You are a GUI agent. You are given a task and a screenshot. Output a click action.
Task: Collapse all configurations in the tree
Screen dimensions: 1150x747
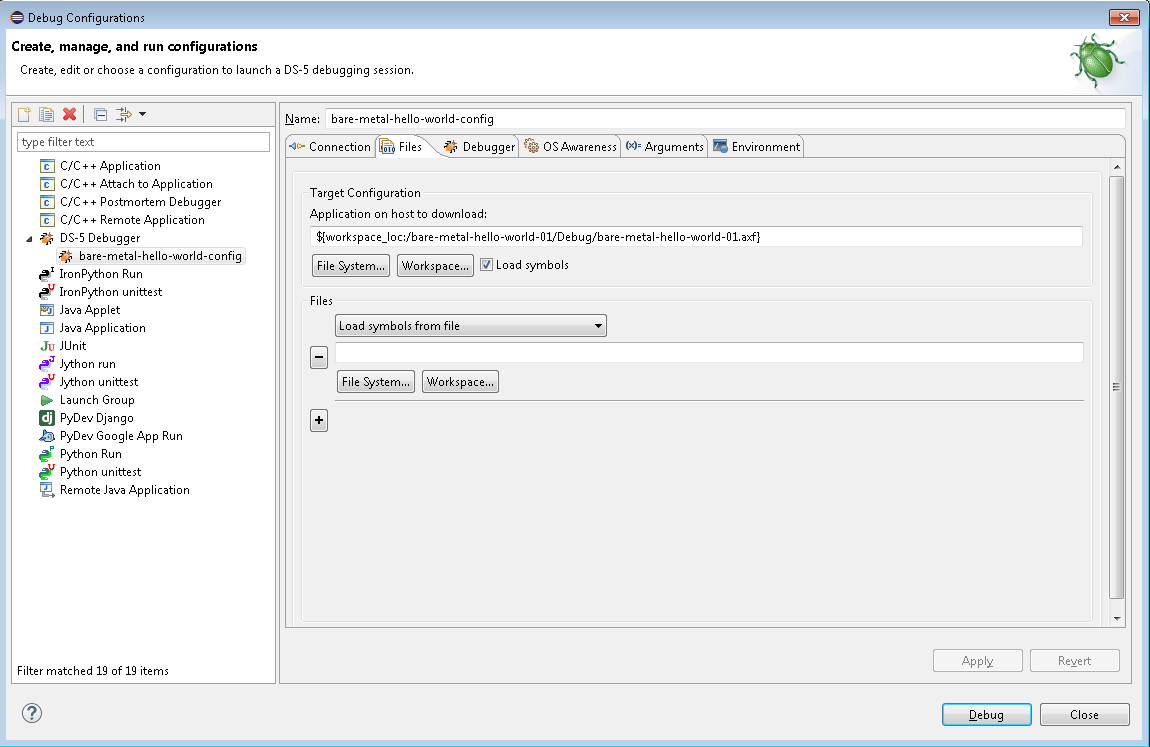coord(101,114)
